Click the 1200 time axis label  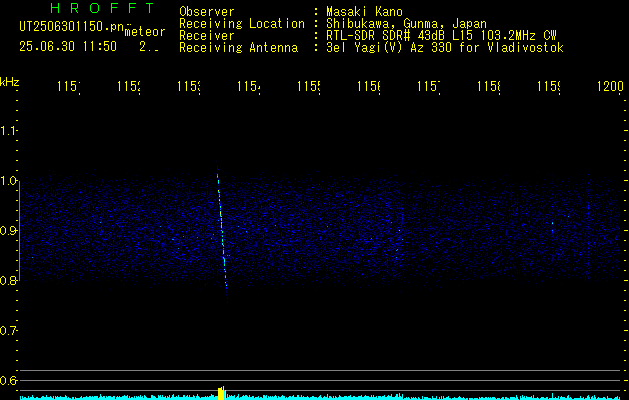pos(610,86)
